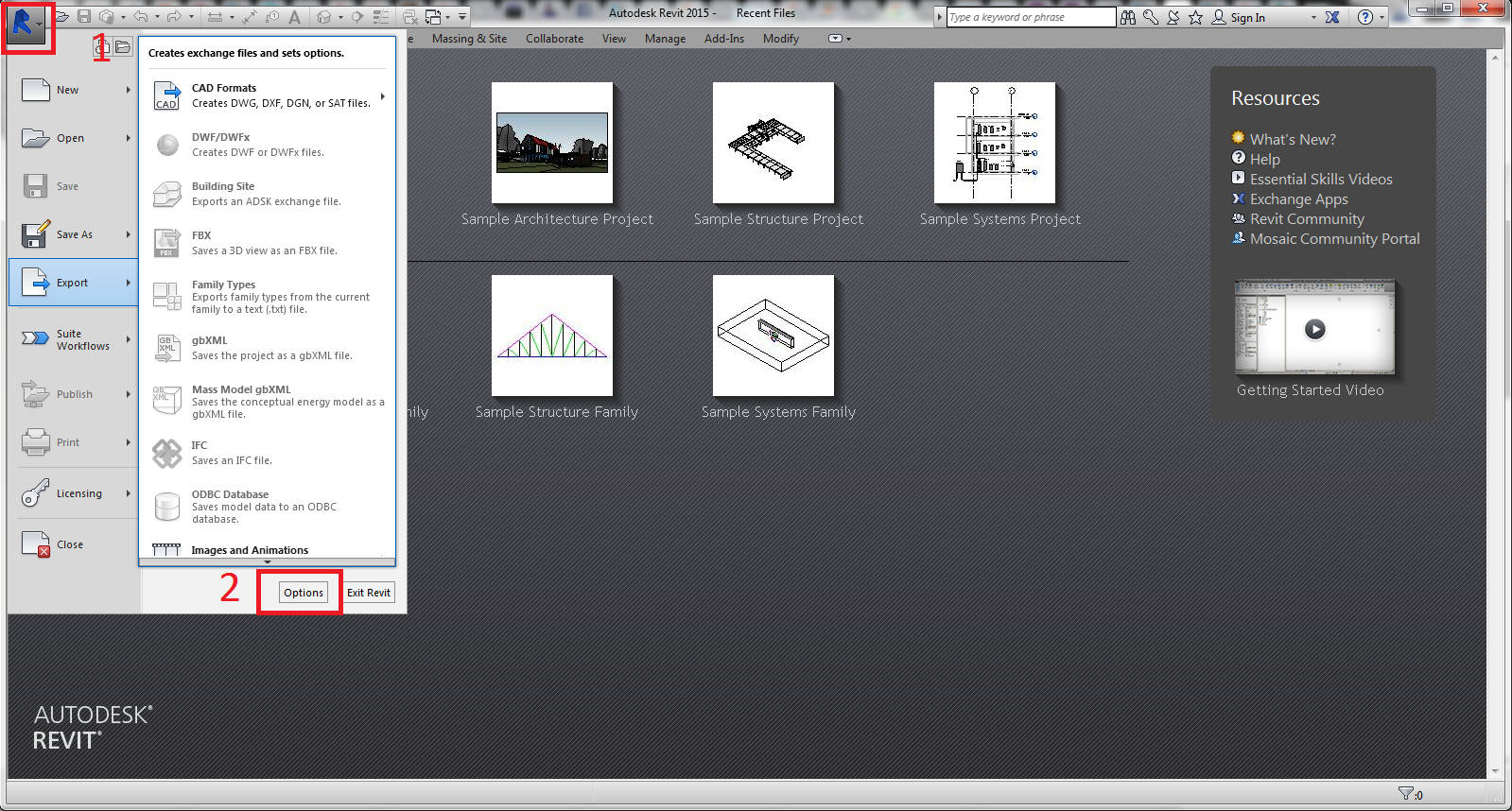The image size is (1512, 811).
Task: Click the Revit application menu button
Action: [26, 25]
